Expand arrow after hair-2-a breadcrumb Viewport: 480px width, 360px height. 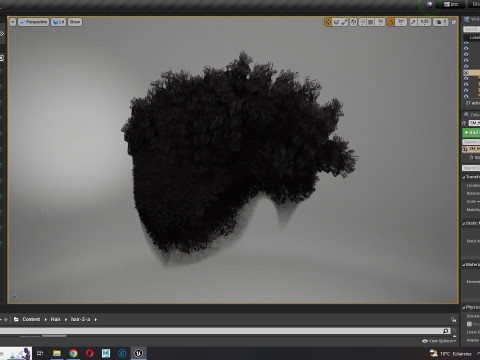pyautogui.click(x=96, y=319)
